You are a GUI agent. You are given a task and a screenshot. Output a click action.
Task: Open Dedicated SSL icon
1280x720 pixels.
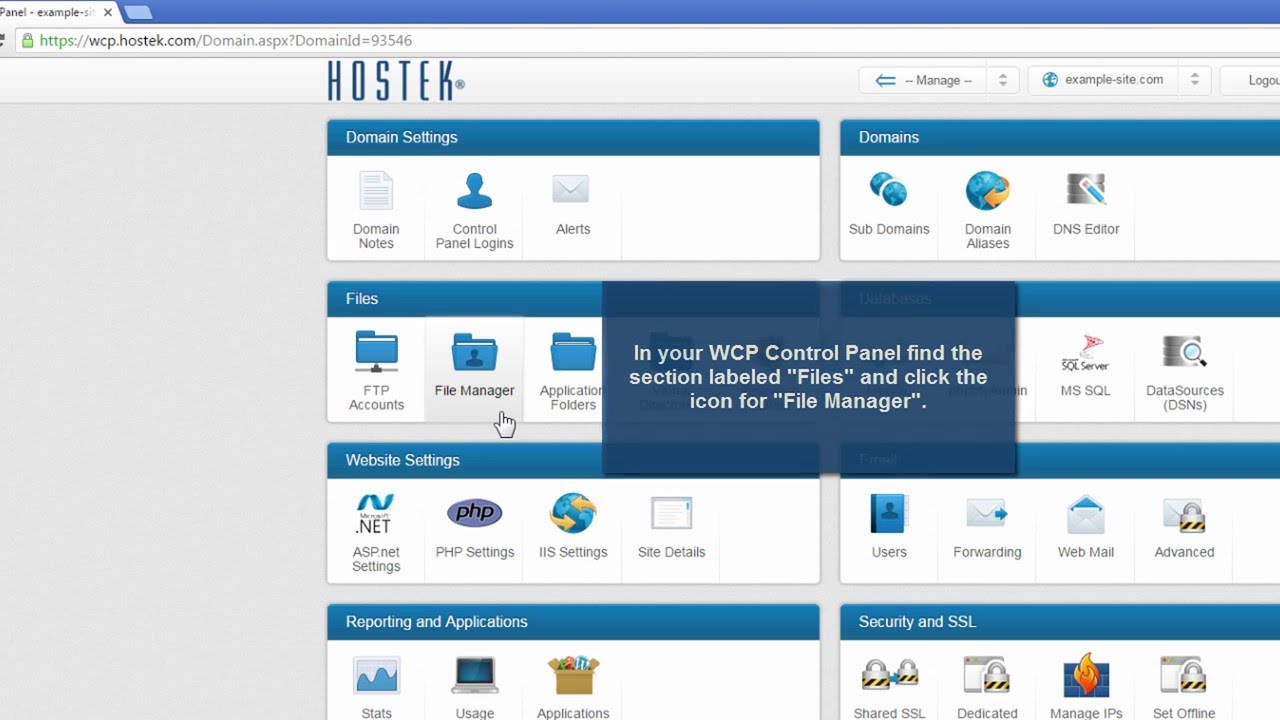point(987,676)
